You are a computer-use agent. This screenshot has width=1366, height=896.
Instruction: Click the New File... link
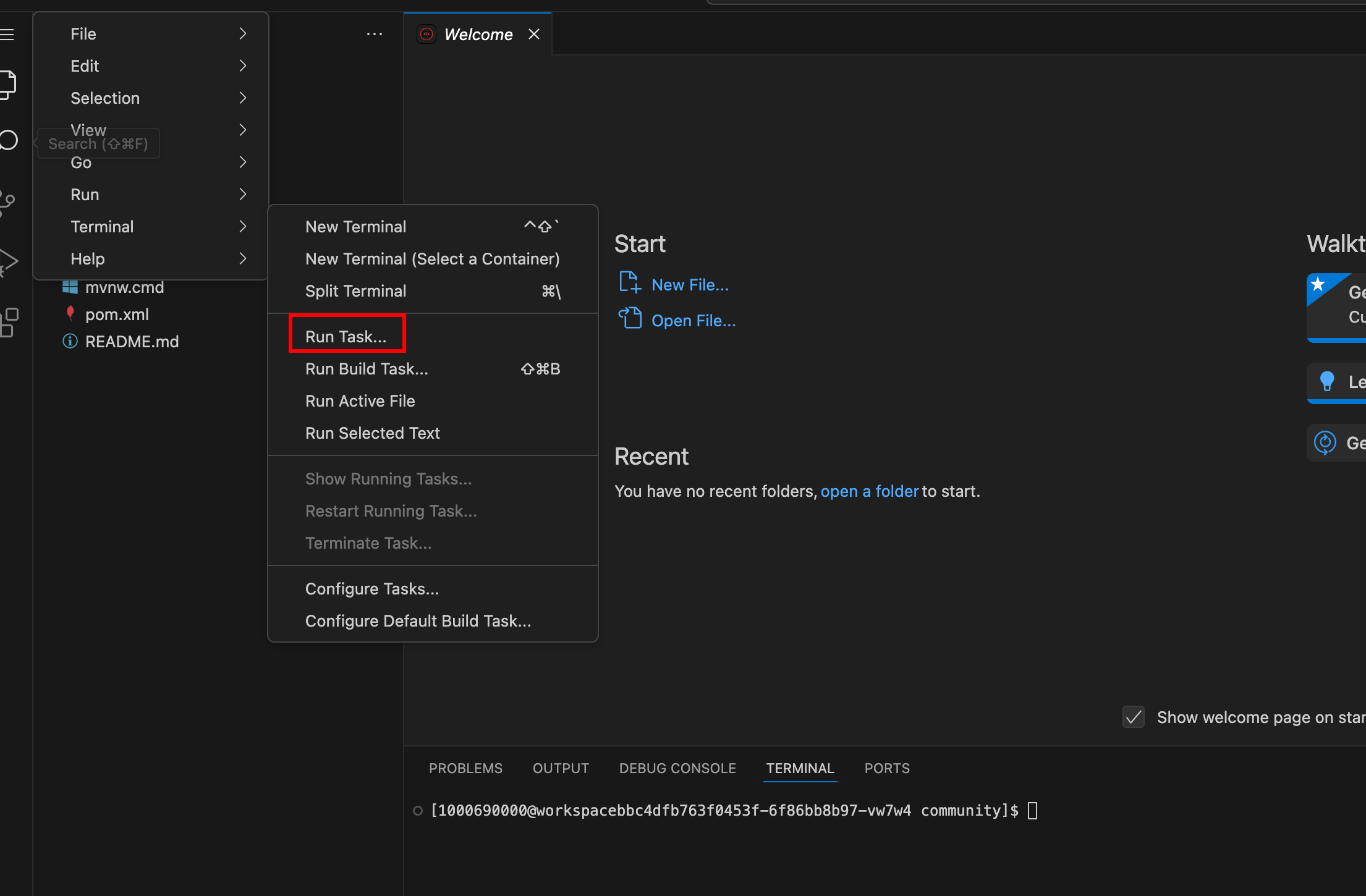[x=690, y=285]
